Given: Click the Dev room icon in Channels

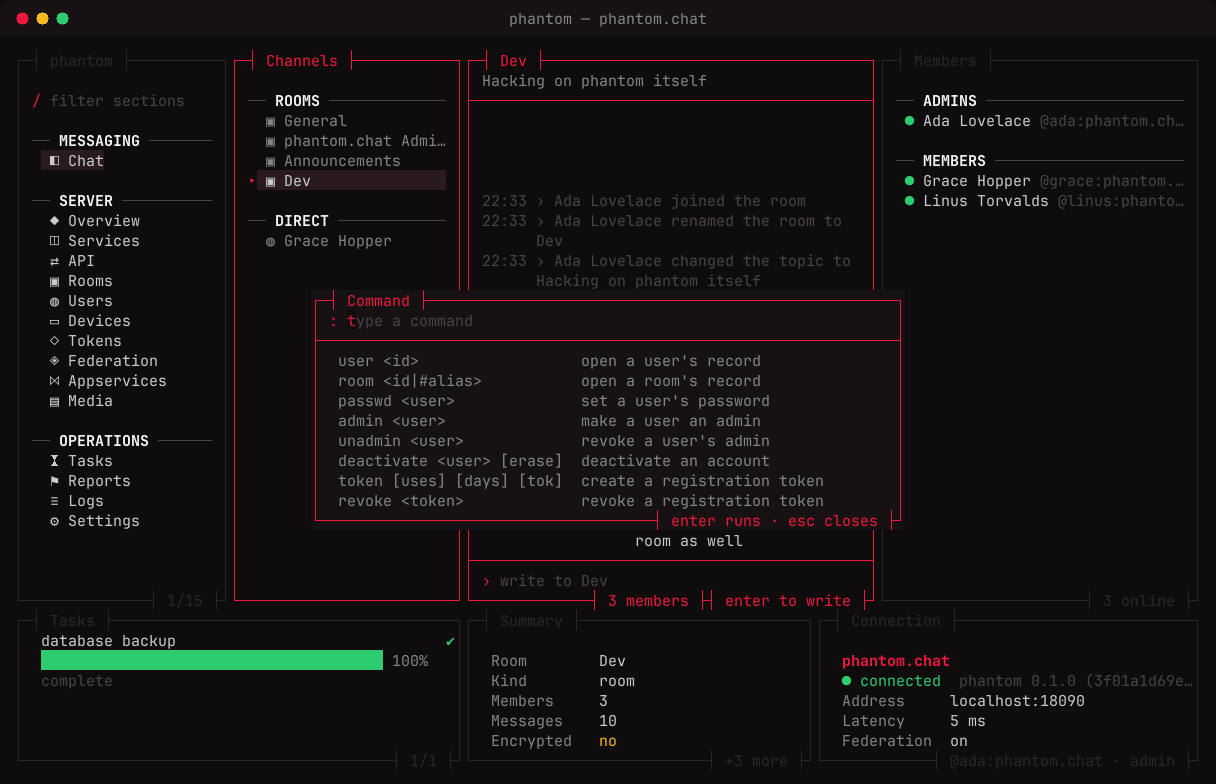Looking at the screenshot, I should click(270, 181).
